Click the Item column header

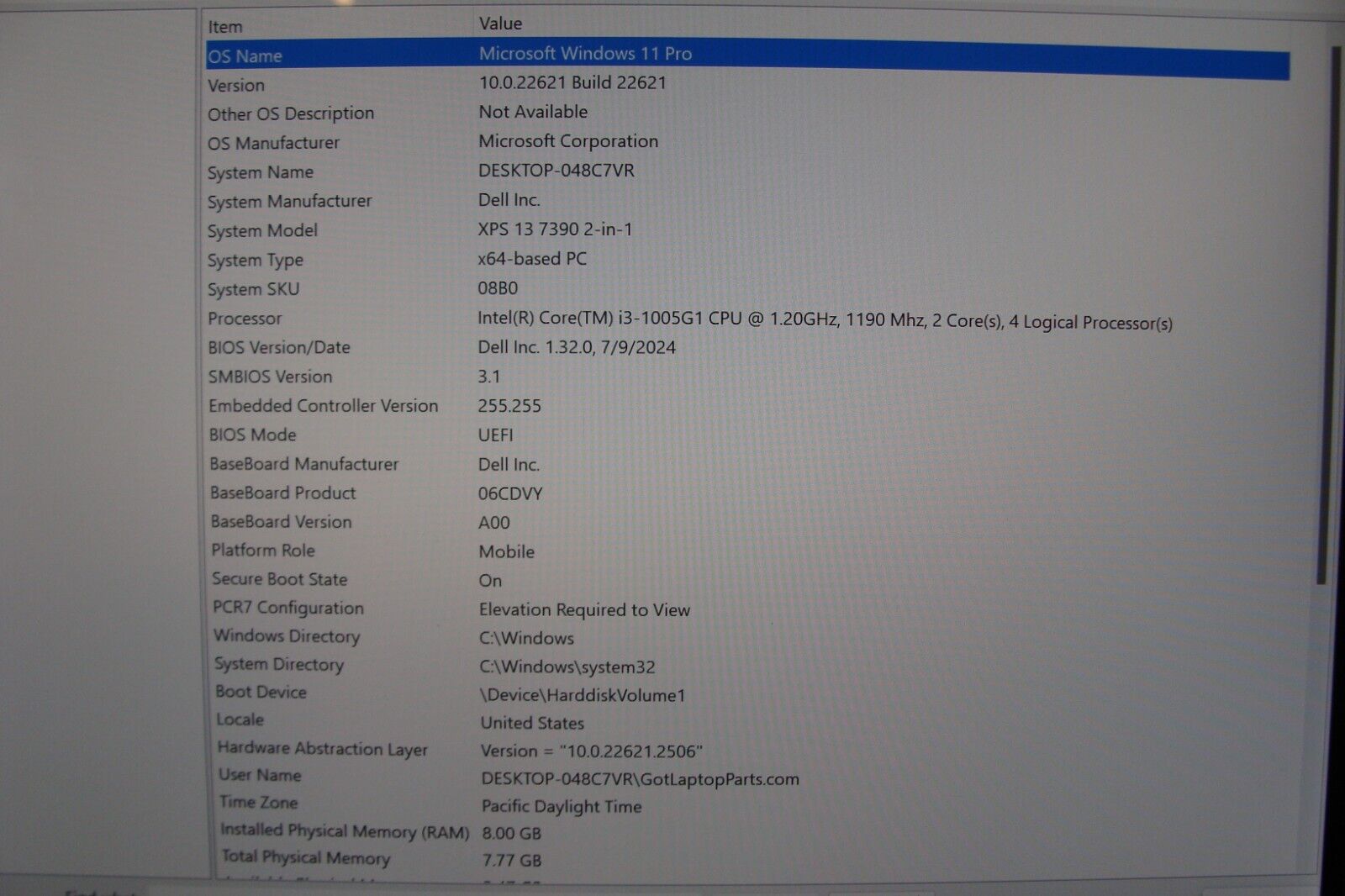[225, 27]
